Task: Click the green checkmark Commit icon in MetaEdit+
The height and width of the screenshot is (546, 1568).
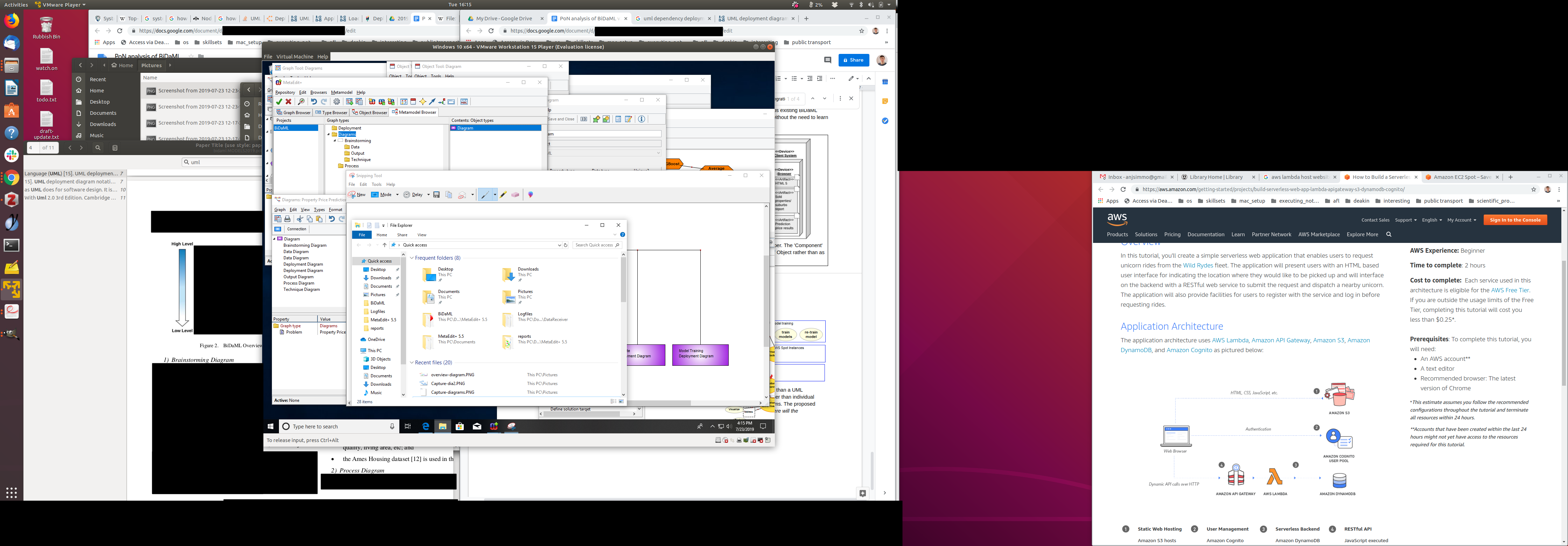Action: (279, 101)
